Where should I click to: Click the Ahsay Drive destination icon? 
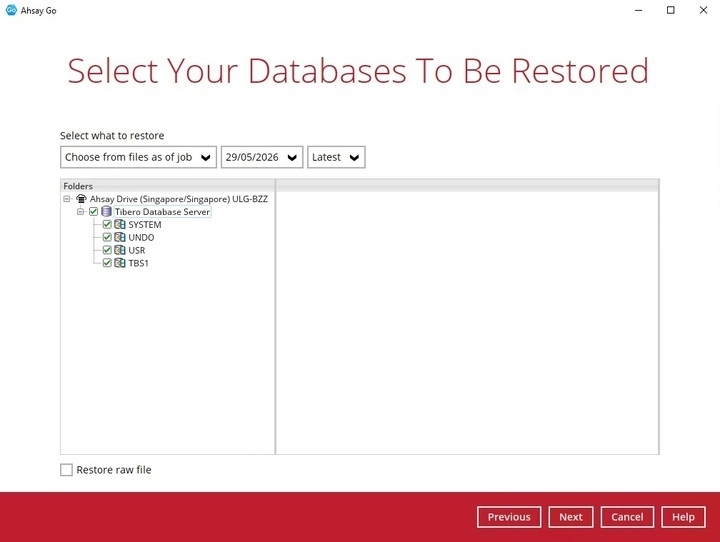pyautogui.click(x=81, y=199)
